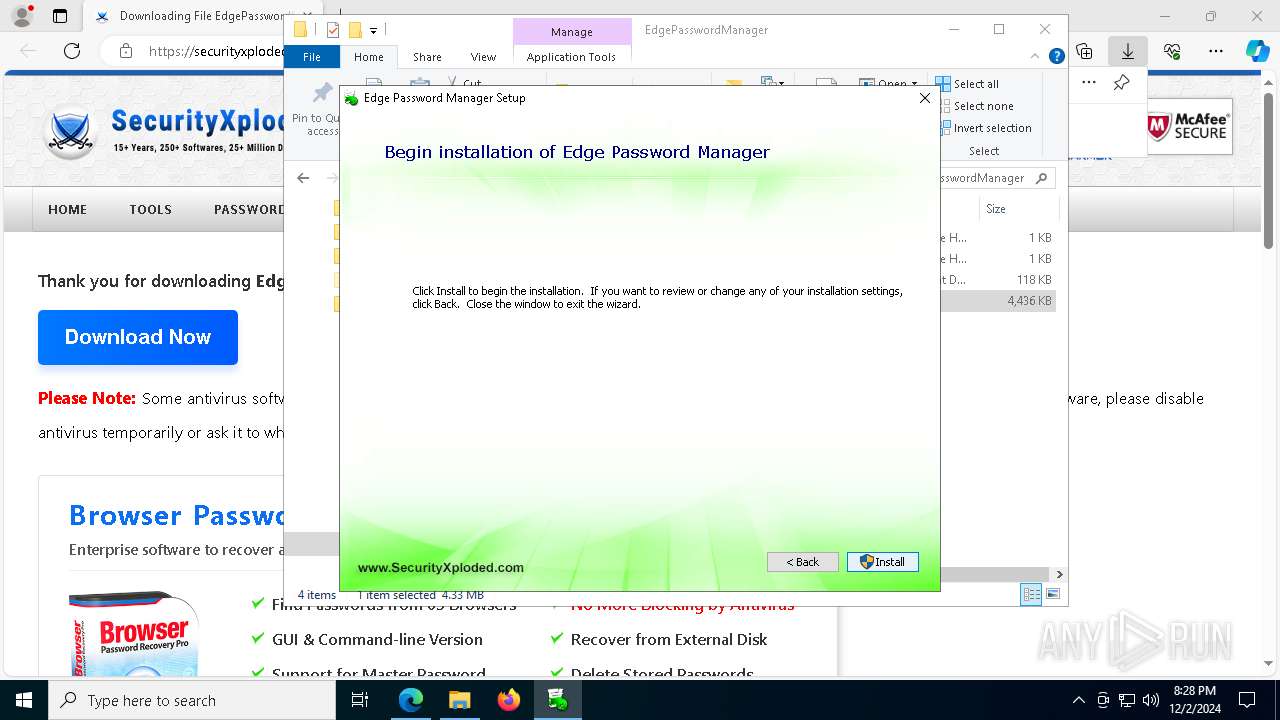Click the new folder quick access icon
The image size is (1280, 720).
coord(355,31)
